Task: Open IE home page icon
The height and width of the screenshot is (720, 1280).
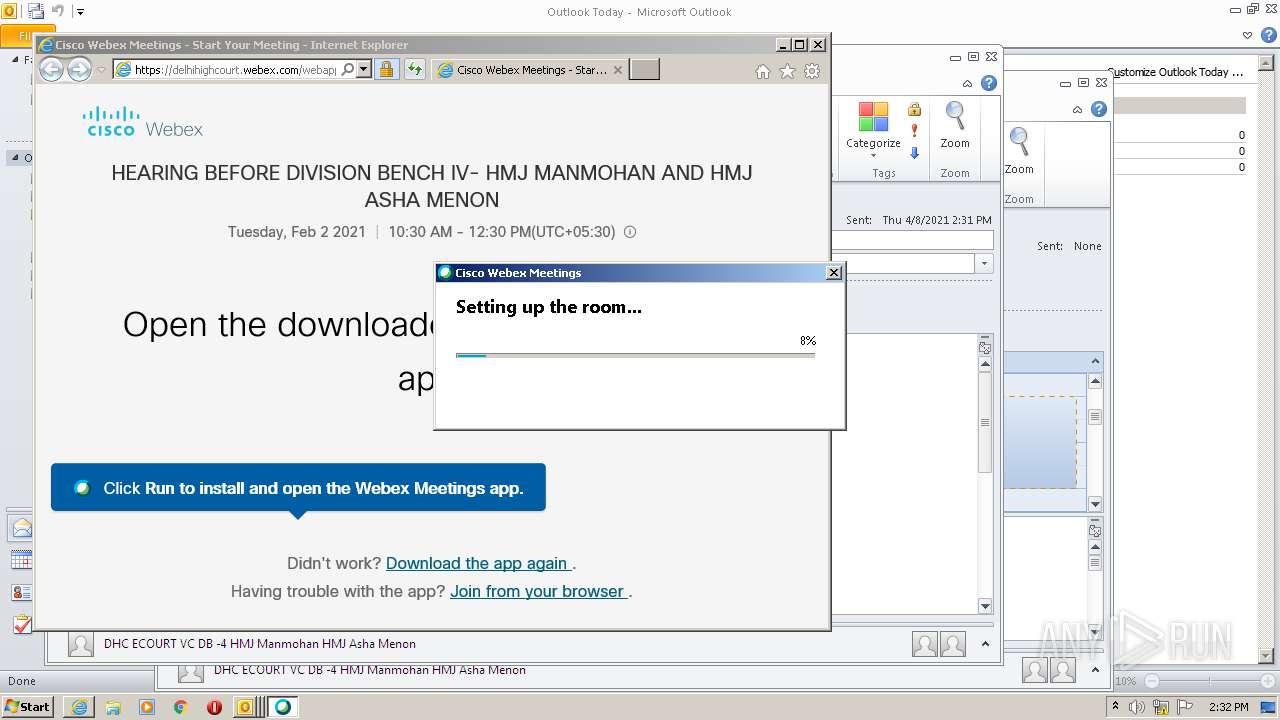Action: click(x=763, y=71)
